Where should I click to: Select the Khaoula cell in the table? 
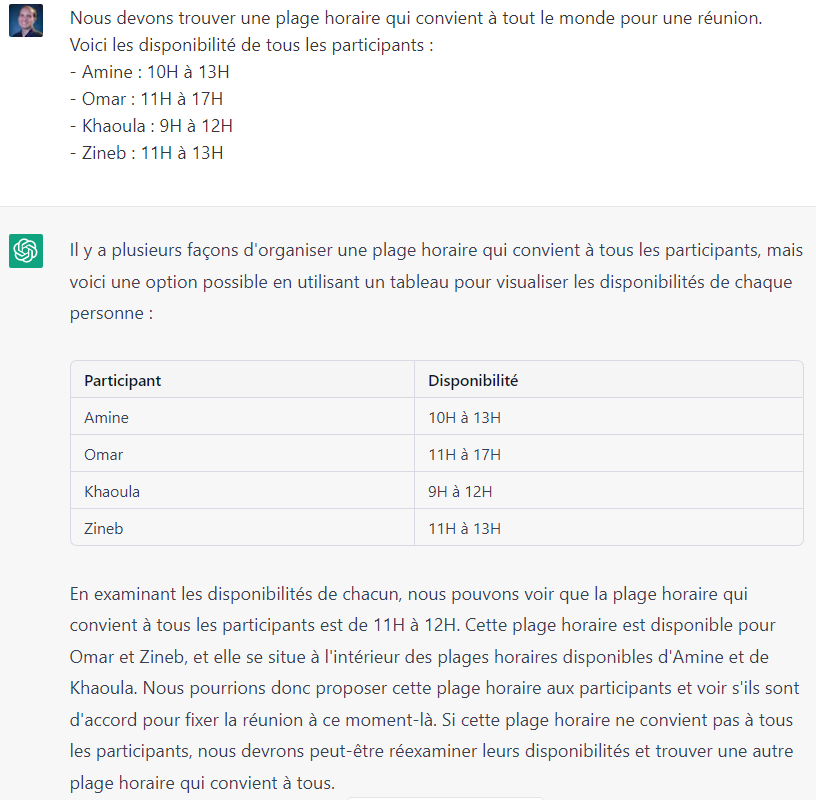click(x=112, y=492)
